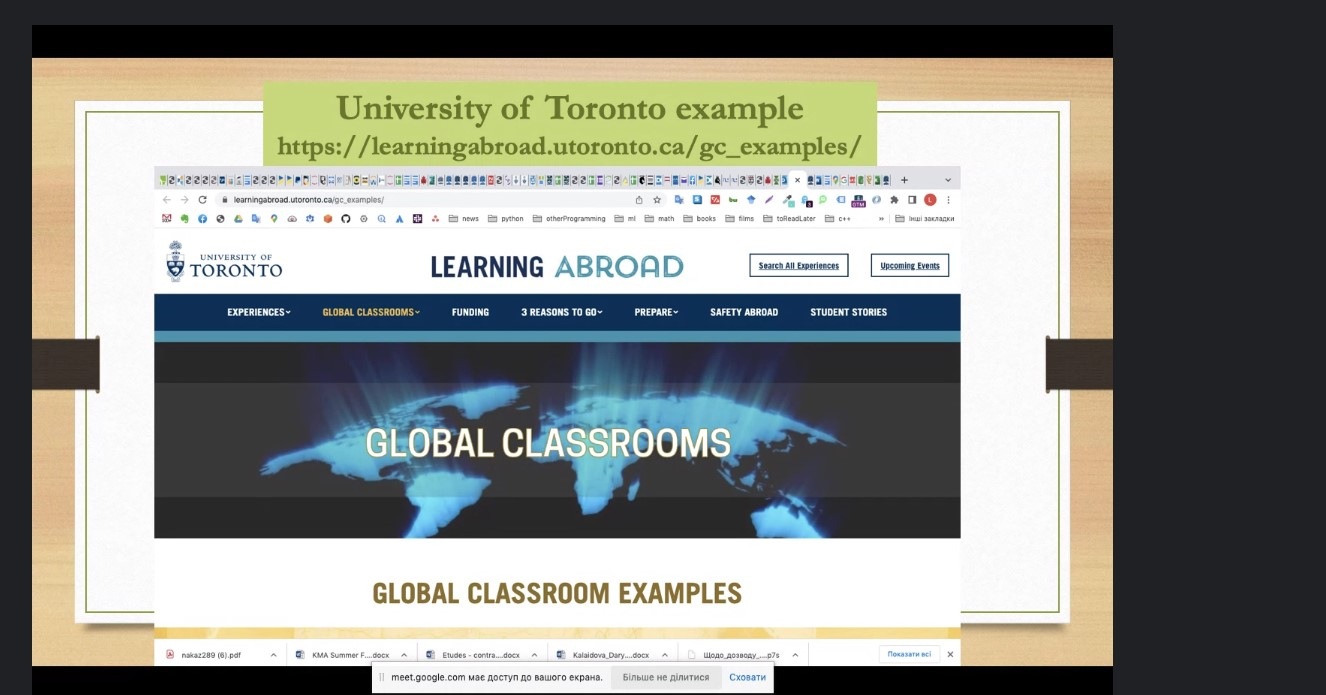Click the browser back arrow
The width and height of the screenshot is (1326, 695).
click(x=167, y=200)
